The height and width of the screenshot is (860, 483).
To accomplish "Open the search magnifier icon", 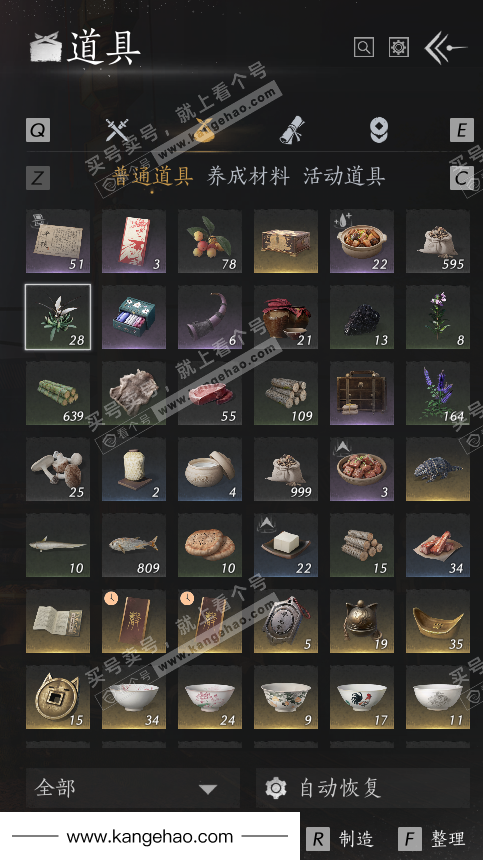I will click(x=363, y=47).
